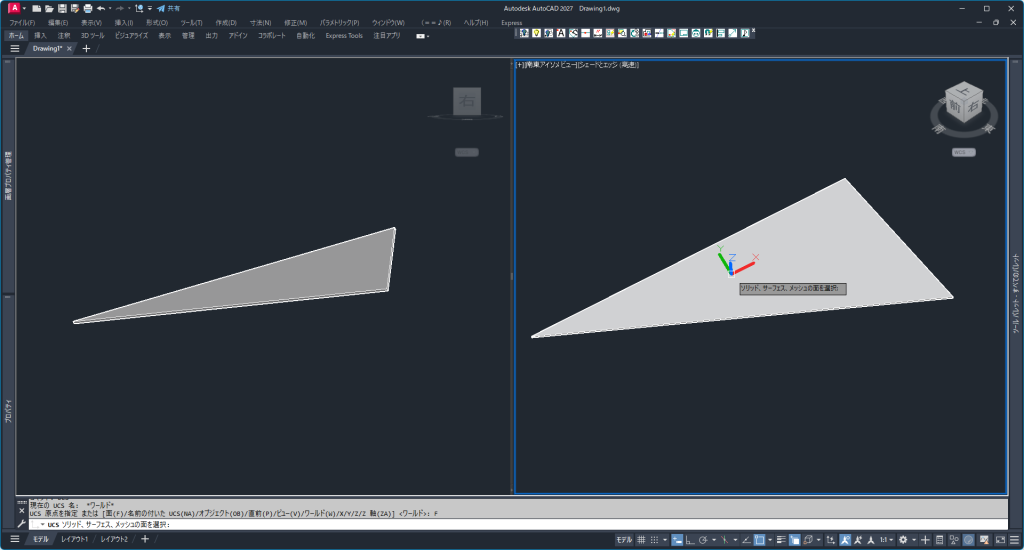Click the Save icon in quick access toolbar
The image size is (1024, 550).
click(62, 8)
